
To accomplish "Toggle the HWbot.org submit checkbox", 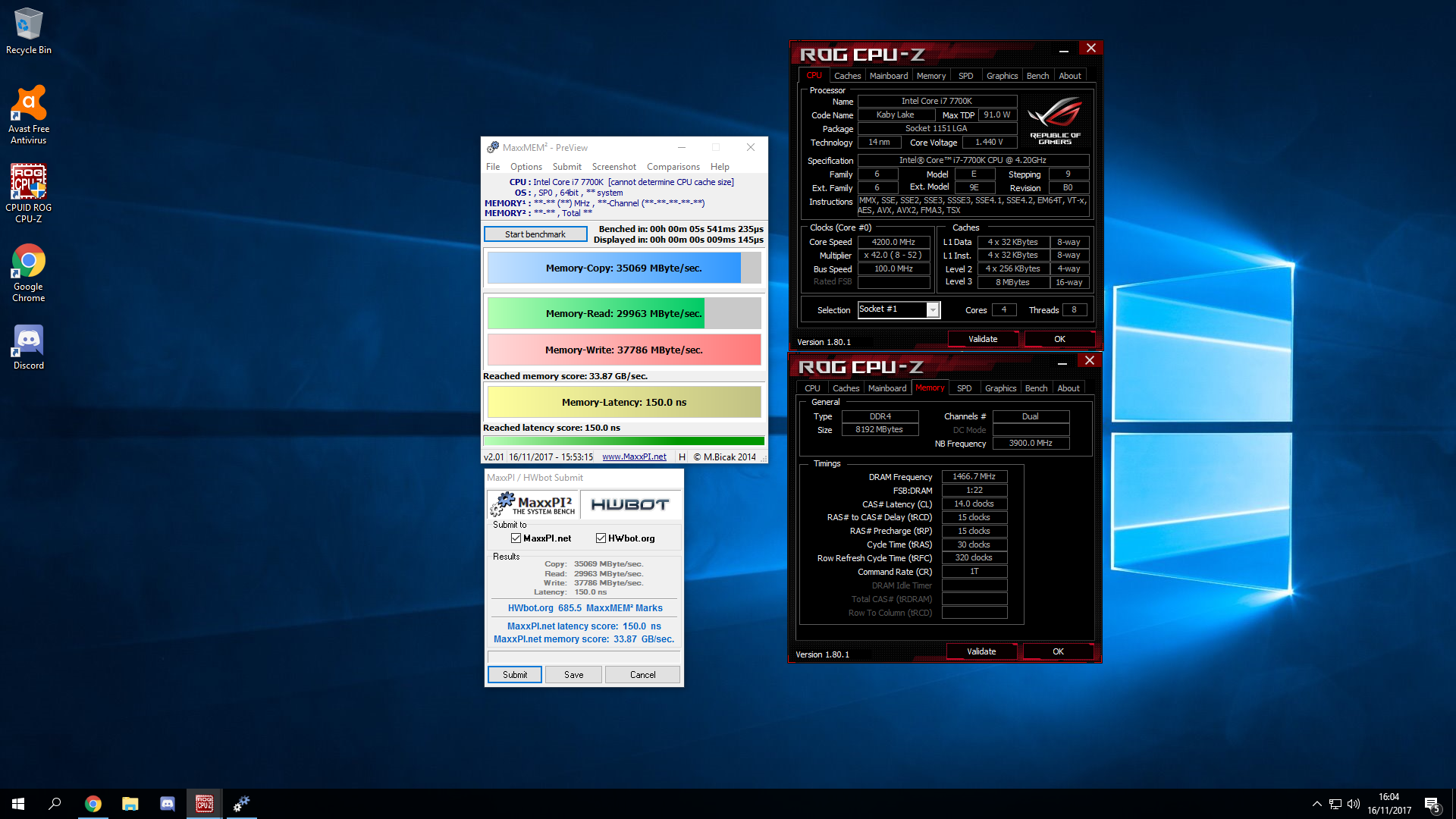I will coord(601,538).
